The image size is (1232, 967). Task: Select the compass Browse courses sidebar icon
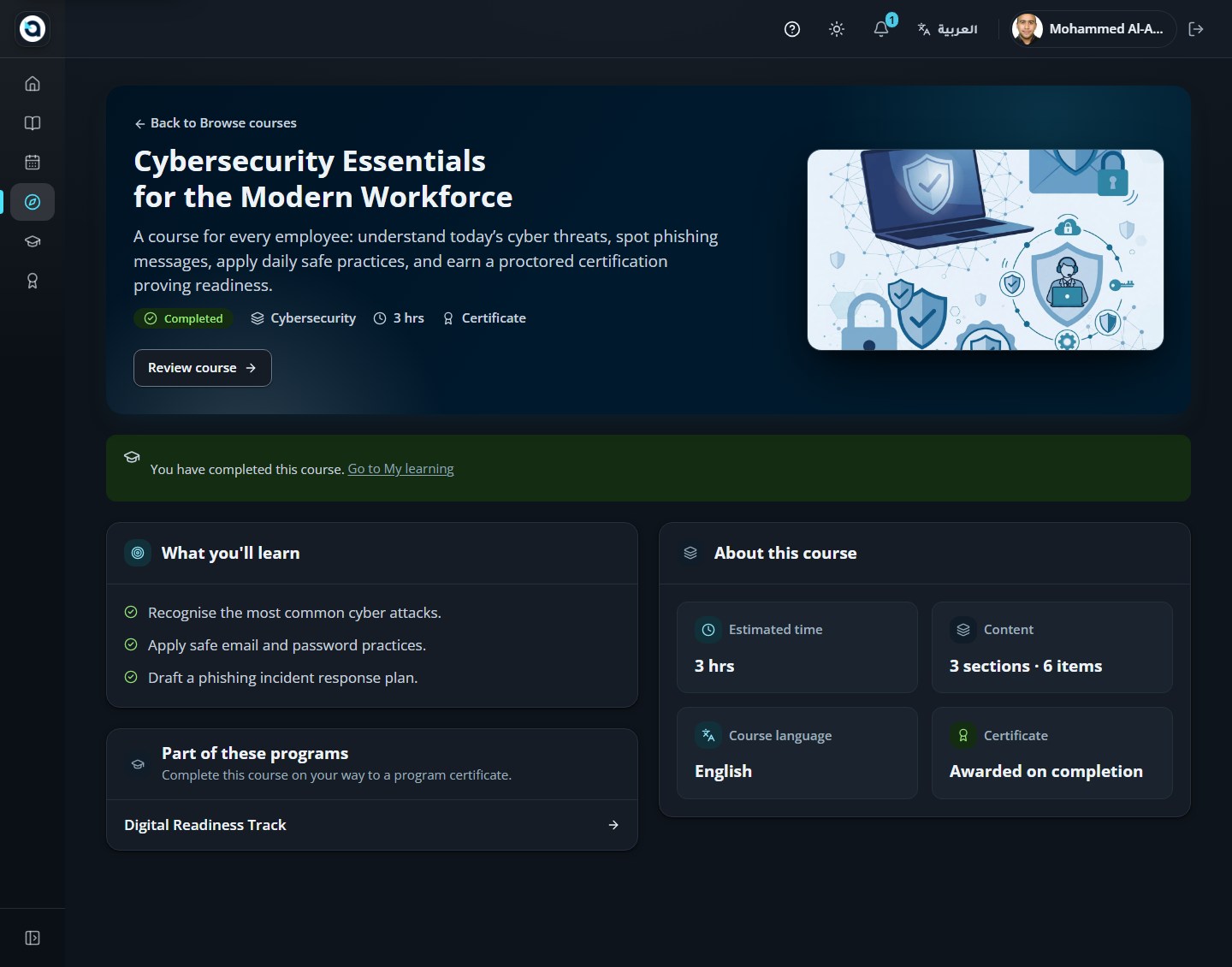pos(33,202)
